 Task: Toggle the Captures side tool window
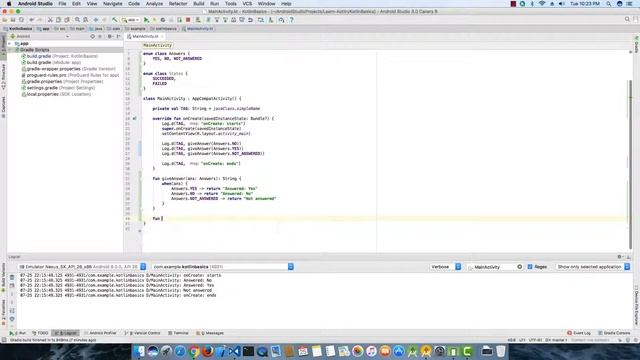click(x=3, y=107)
